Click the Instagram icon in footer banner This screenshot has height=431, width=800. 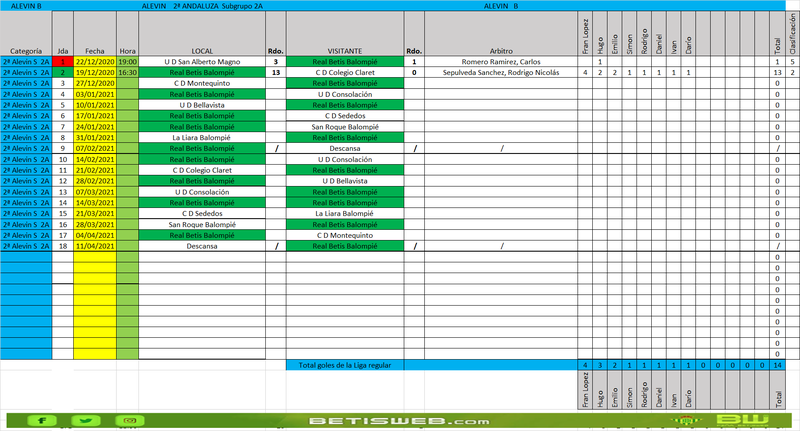coord(130,421)
